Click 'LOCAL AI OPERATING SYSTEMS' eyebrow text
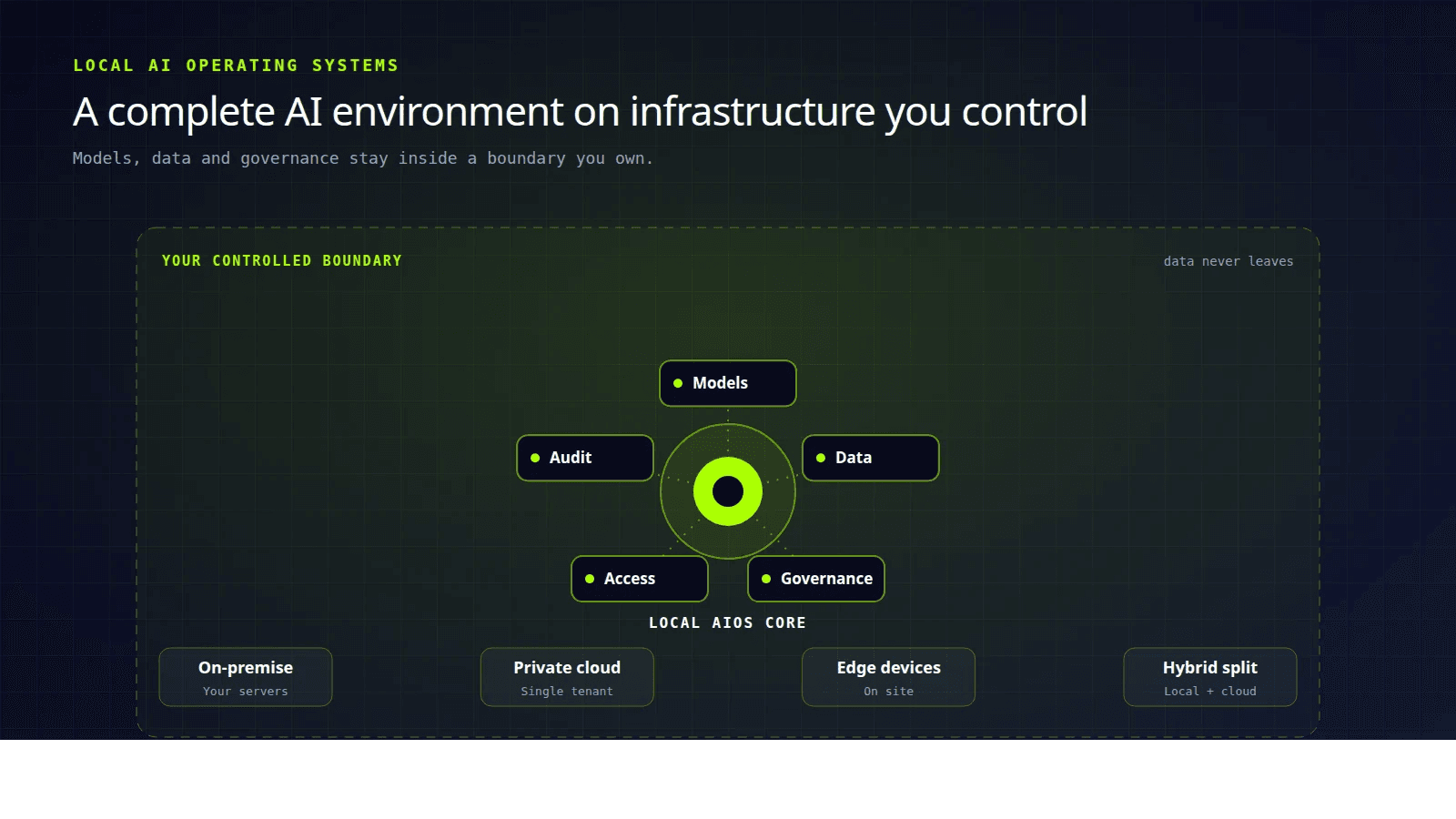 pyautogui.click(x=236, y=66)
